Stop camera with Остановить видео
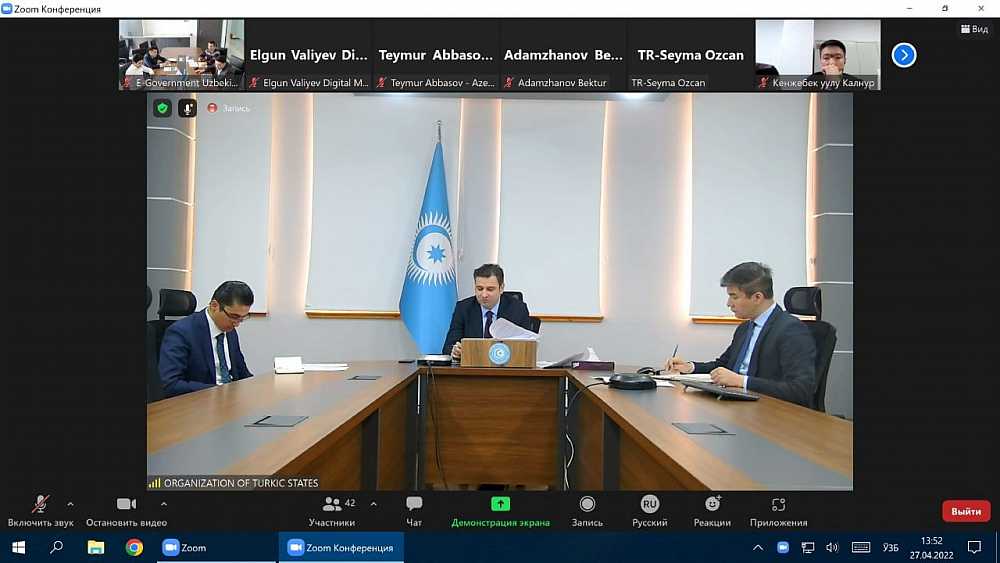 tap(126, 510)
